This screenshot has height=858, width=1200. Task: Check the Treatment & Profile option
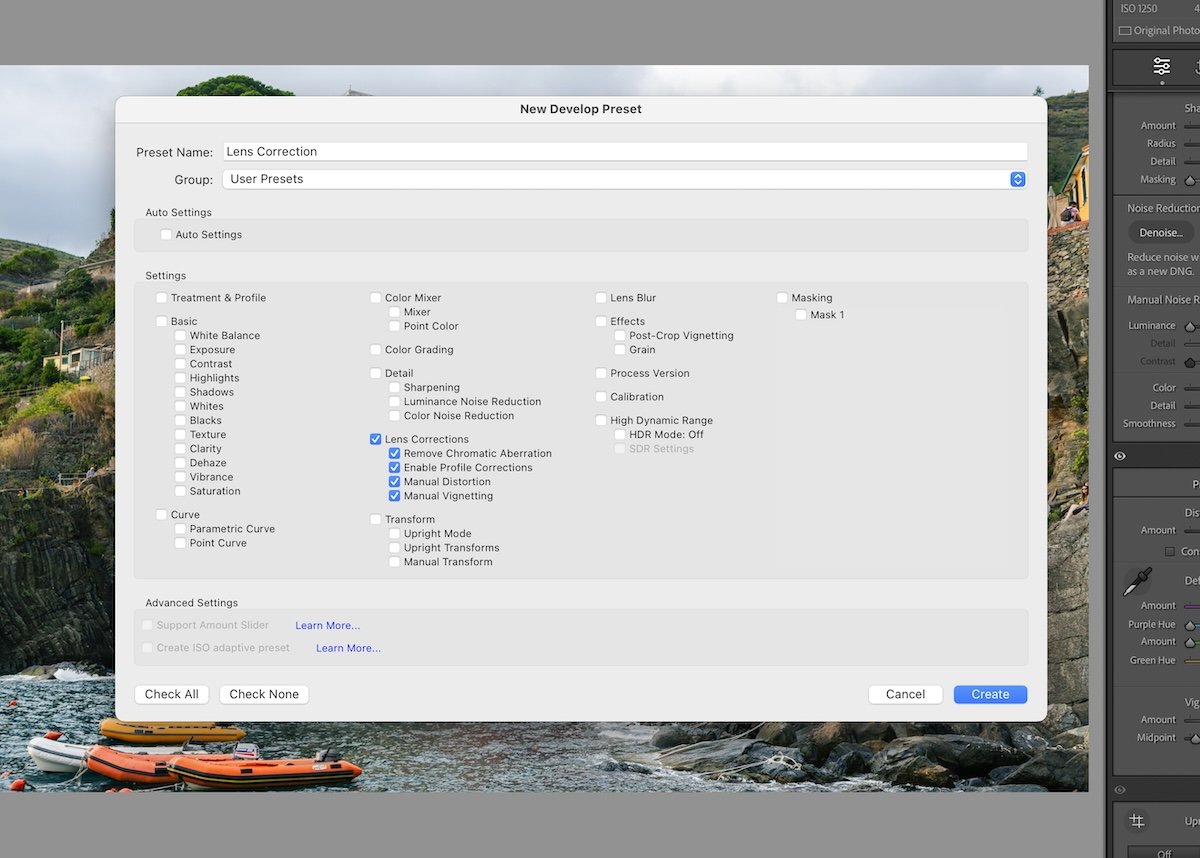click(x=162, y=298)
